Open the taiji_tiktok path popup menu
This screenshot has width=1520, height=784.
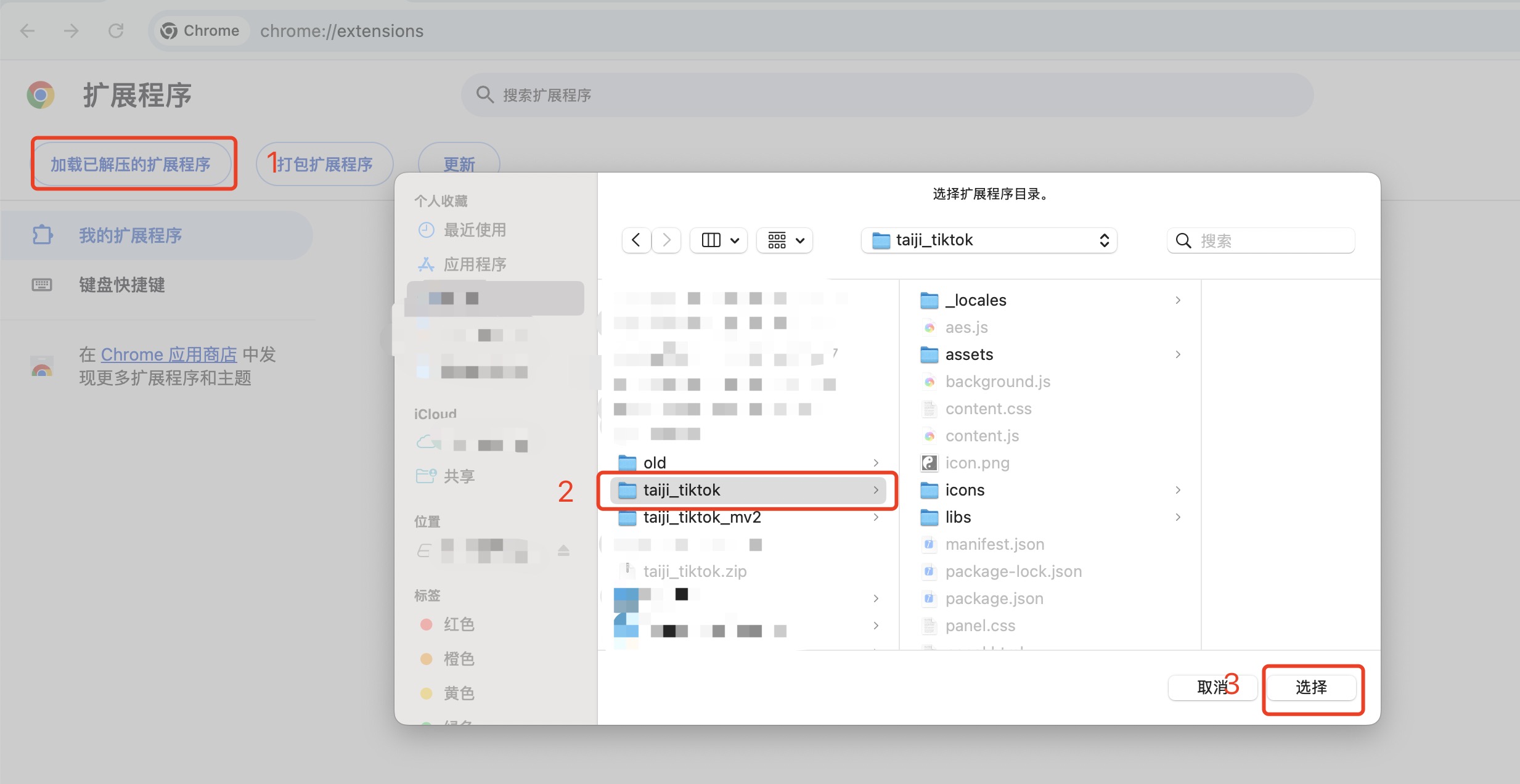(989, 240)
